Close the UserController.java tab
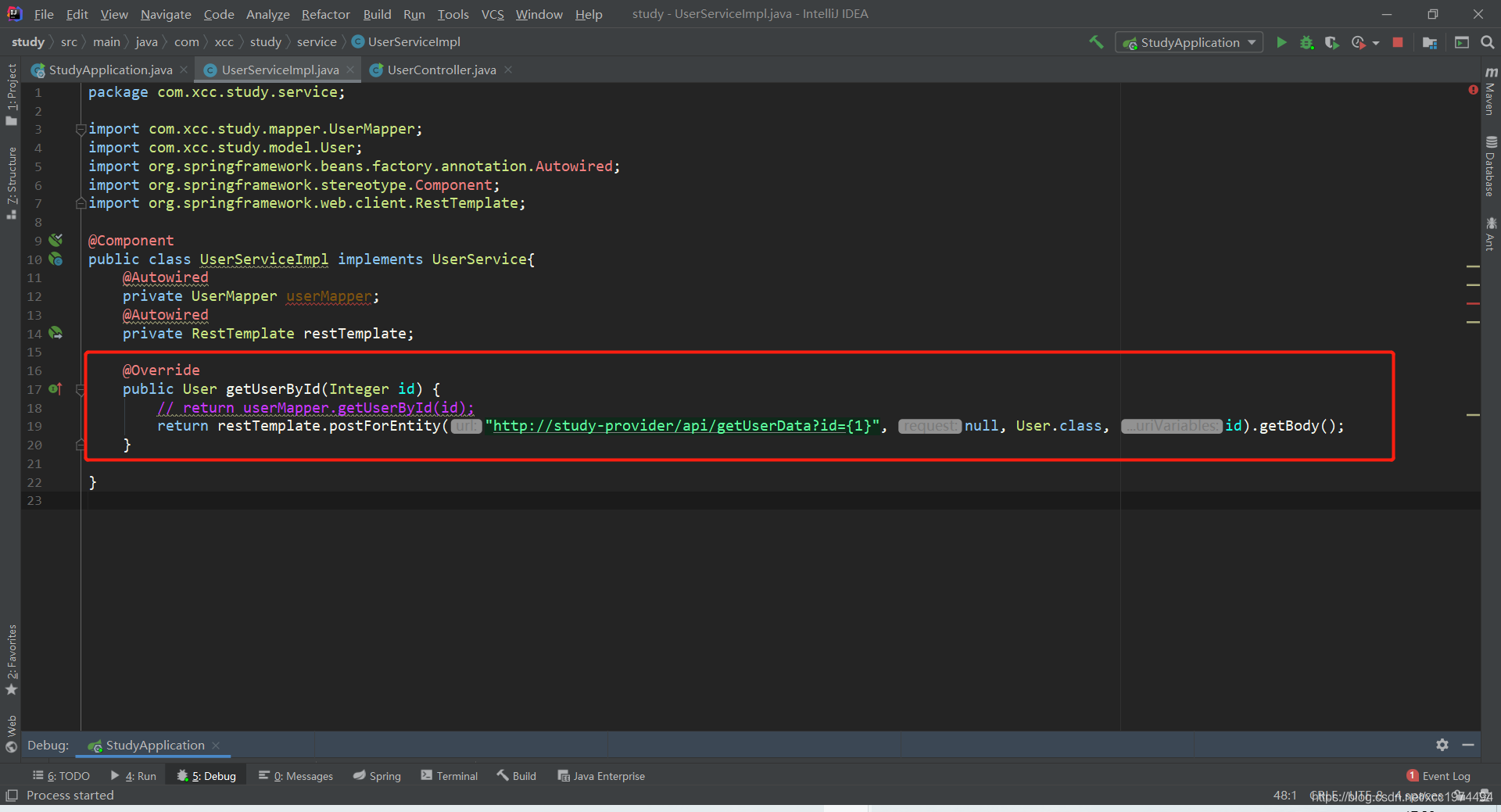Image resolution: width=1501 pixels, height=812 pixels. [508, 70]
